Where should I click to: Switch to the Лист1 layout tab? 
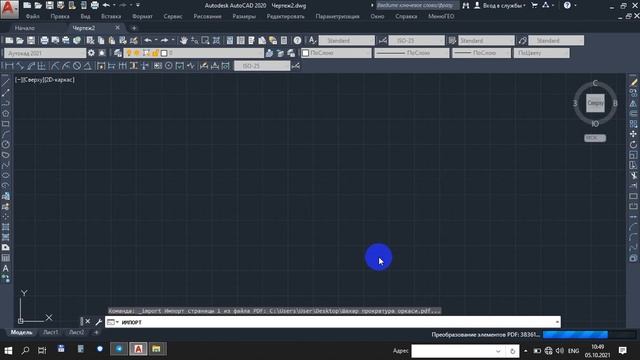pyautogui.click(x=51, y=332)
